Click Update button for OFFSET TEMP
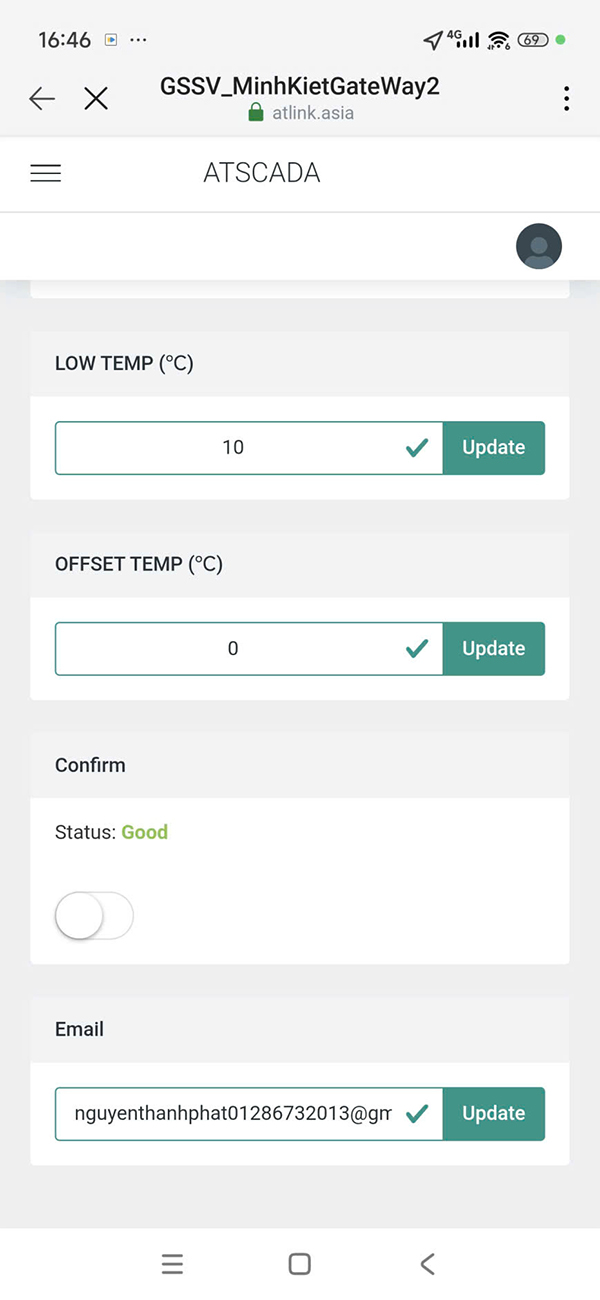Viewport: 600px width, 1300px height. tap(493, 649)
